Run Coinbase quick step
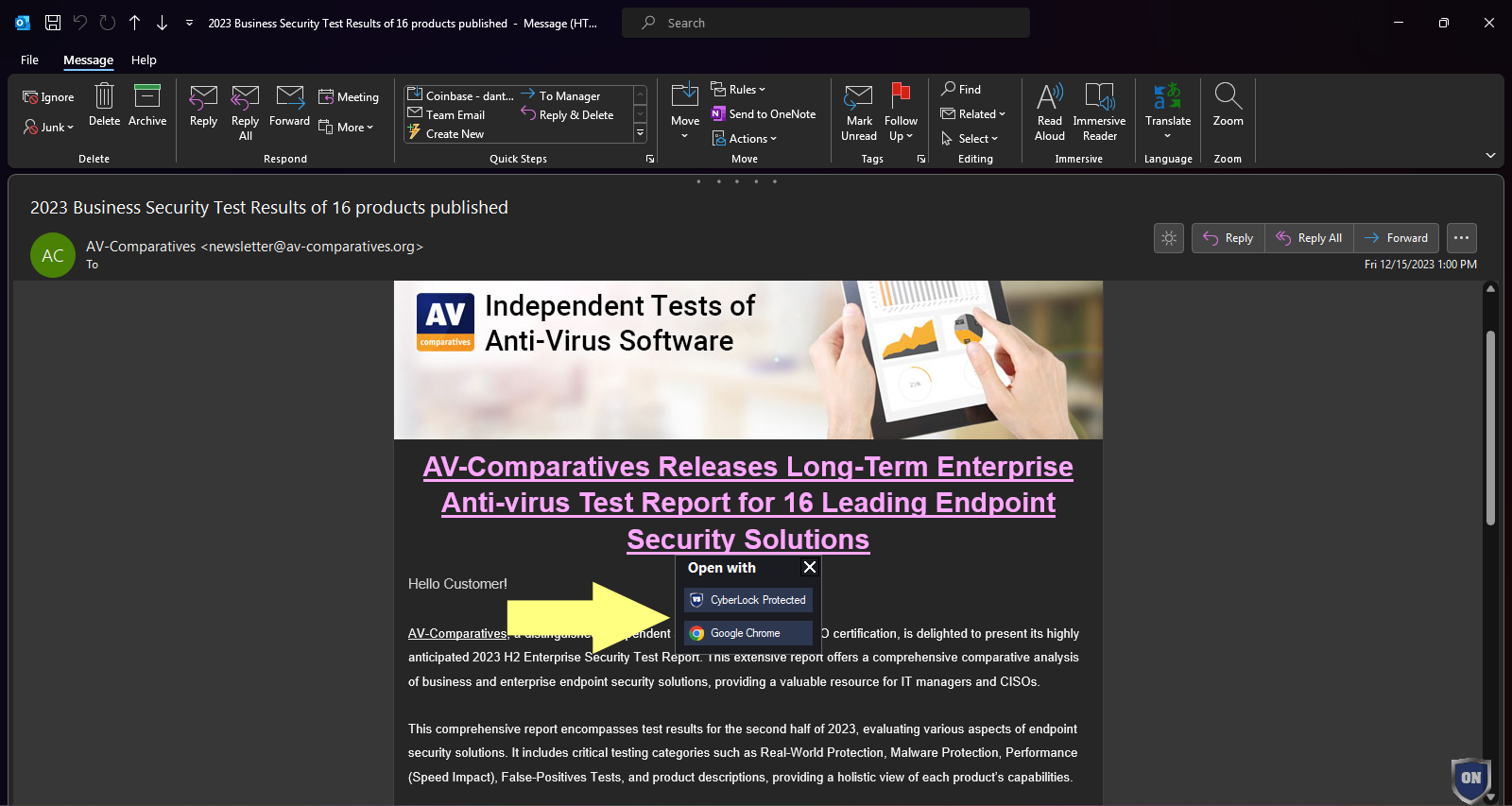 [460, 96]
